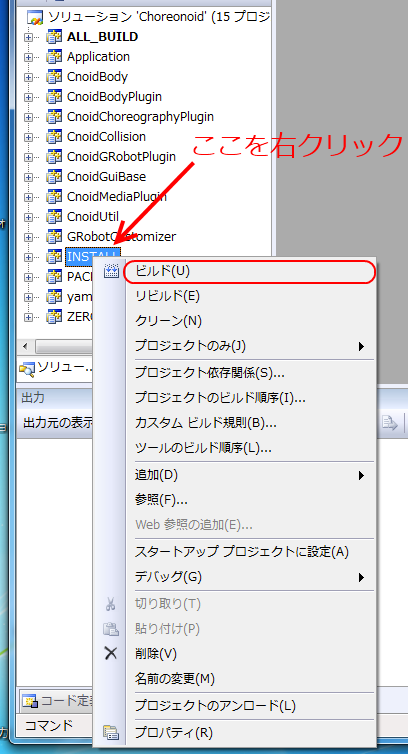Choose リビルド(E) in the context menu
Viewport: 408px width, 754px height.
(167, 296)
